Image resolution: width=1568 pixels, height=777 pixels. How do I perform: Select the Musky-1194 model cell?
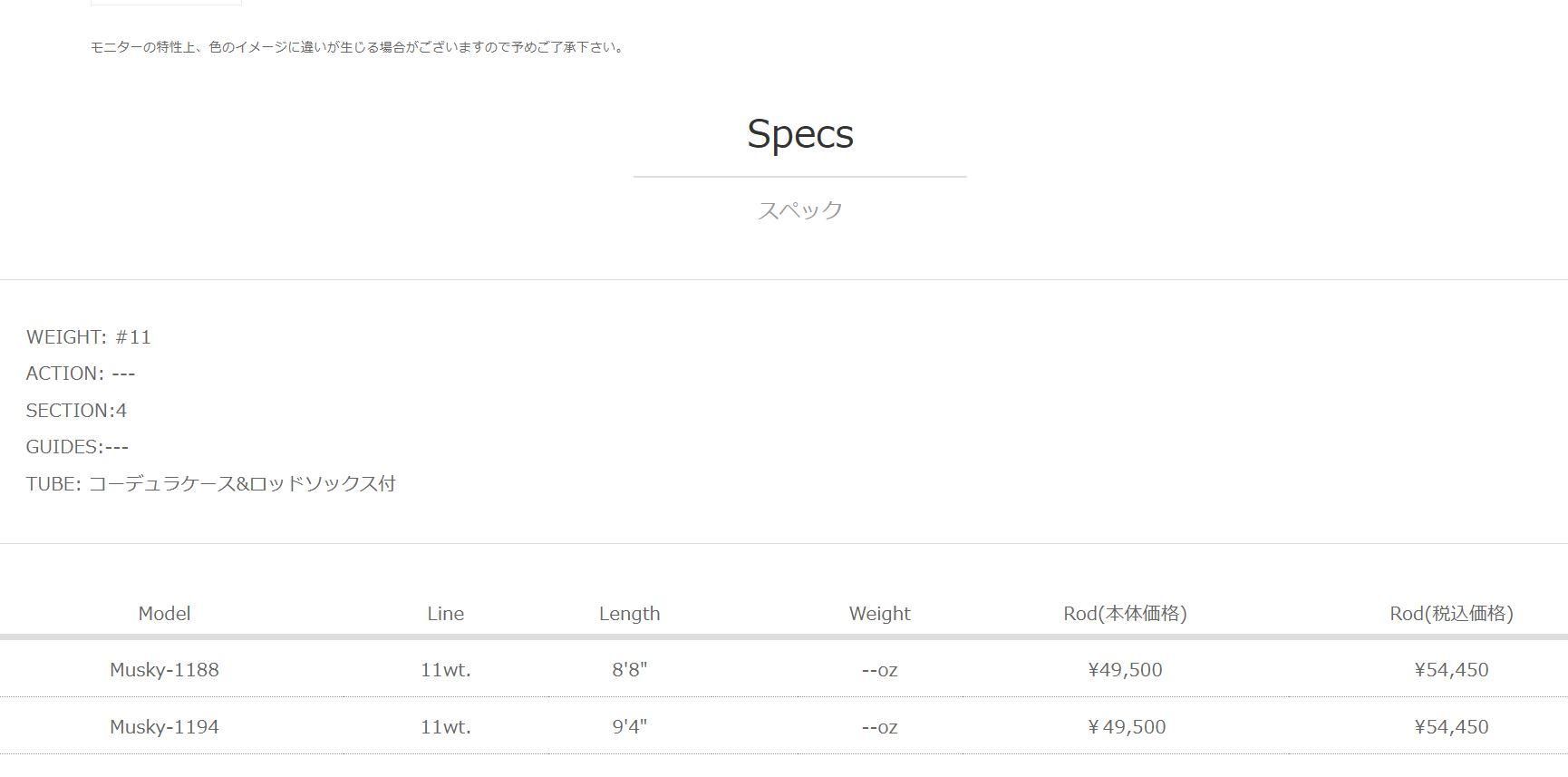[164, 727]
